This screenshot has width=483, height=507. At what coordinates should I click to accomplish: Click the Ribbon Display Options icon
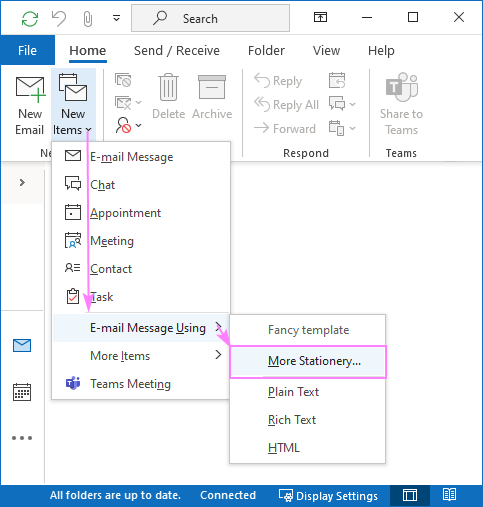pos(320,17)
